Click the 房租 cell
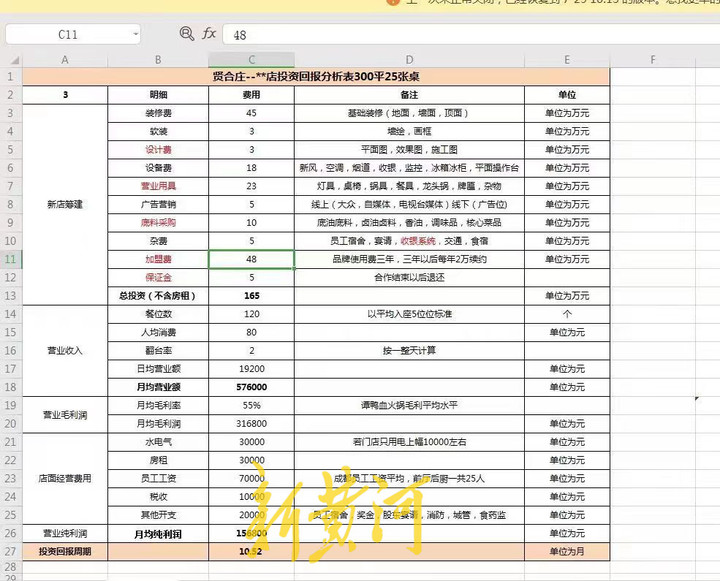 pos(158,460)
